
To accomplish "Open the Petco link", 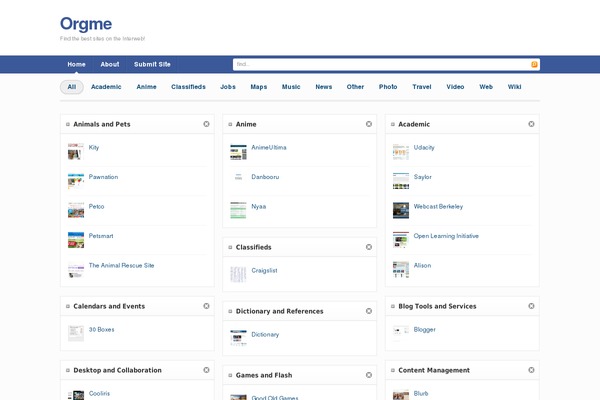I will pyautogui.click(x=96, y=206).
